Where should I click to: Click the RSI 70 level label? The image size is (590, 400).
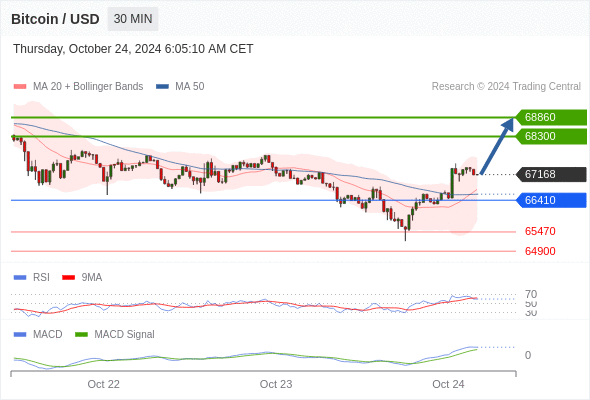click(x=531, y=294)
